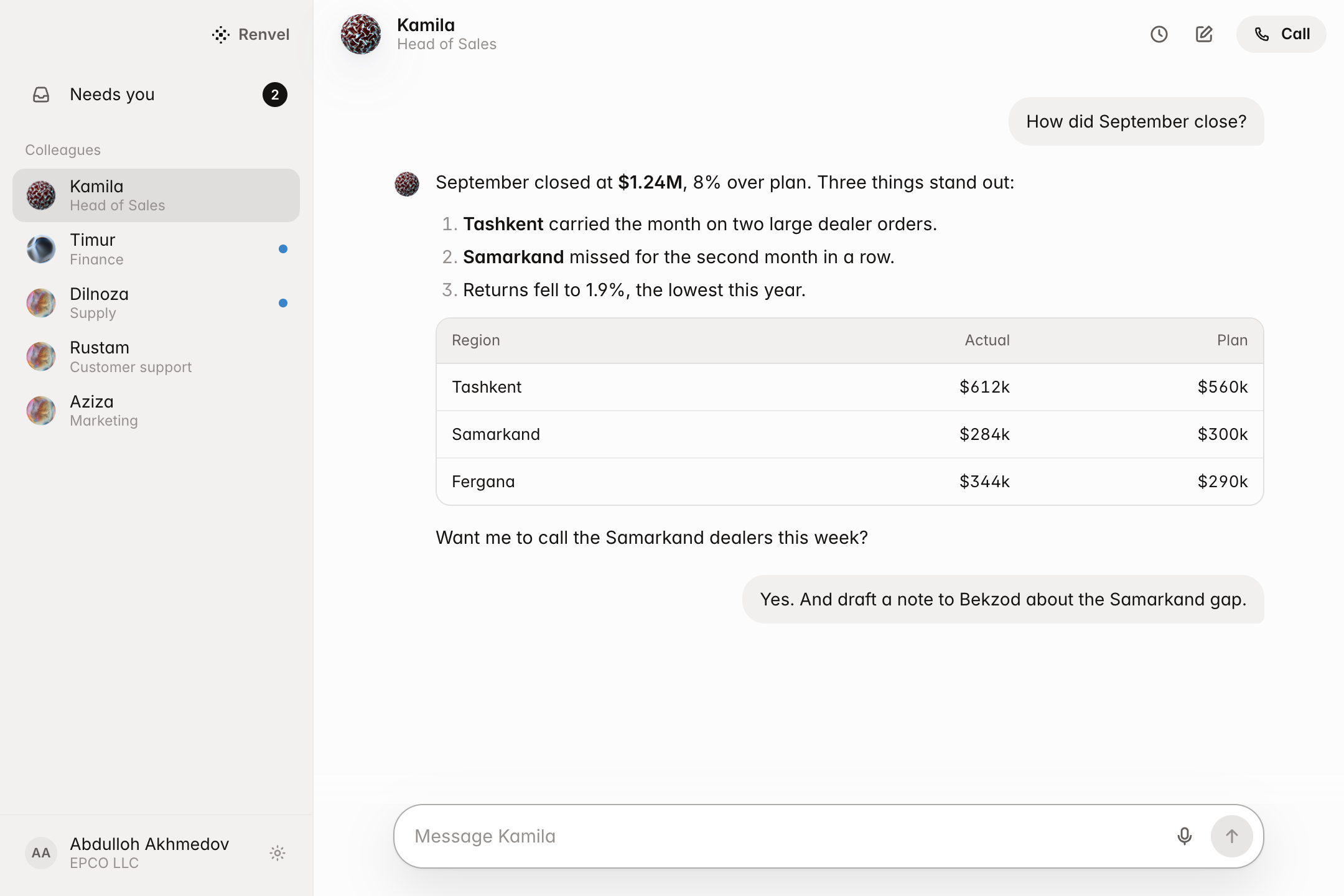Click Aziza's avatar in the sidebar
Viewport: 1344px width, 896px height.
41,411
